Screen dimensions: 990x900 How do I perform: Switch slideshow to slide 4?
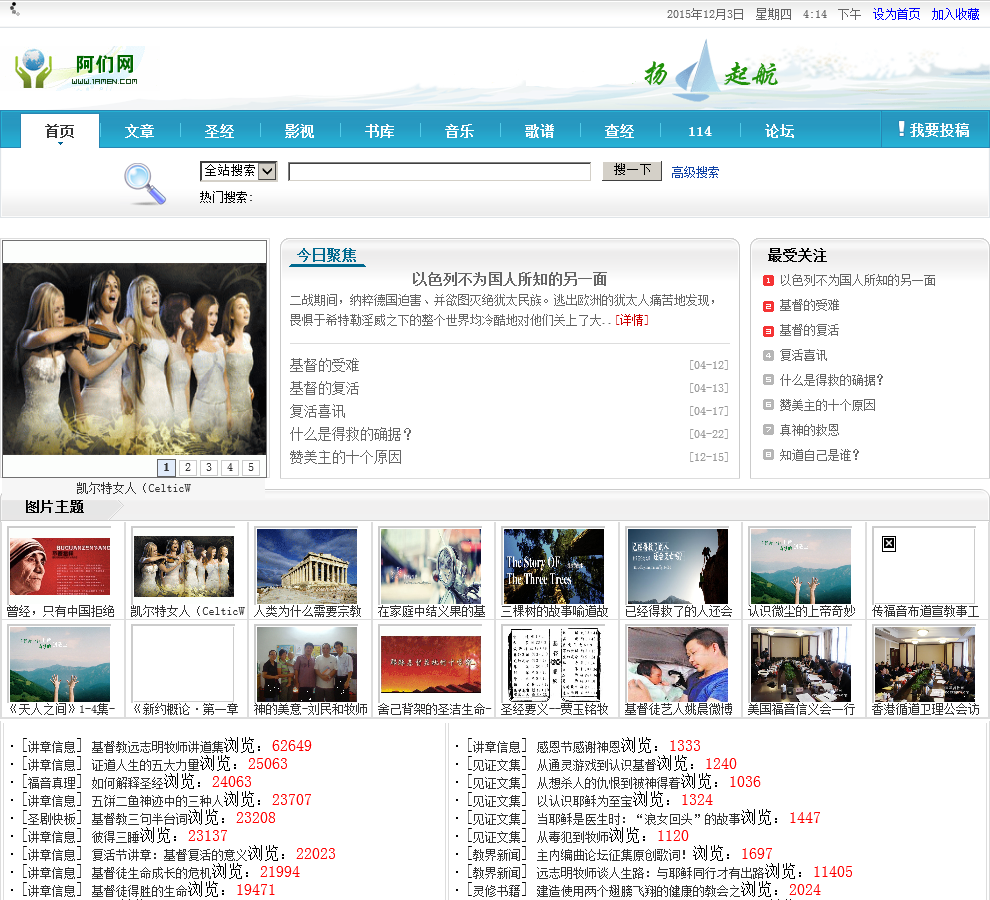pyautogui.click(x=230, y=467)
